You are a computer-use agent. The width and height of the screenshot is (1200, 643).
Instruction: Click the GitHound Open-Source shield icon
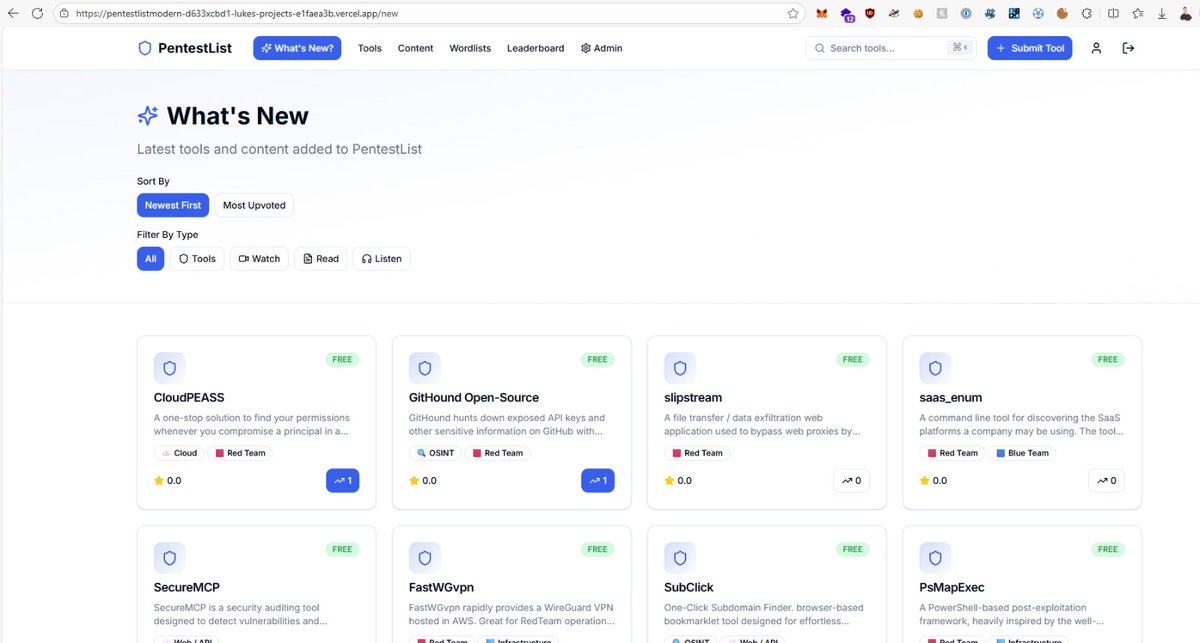(x=425, y=368)
